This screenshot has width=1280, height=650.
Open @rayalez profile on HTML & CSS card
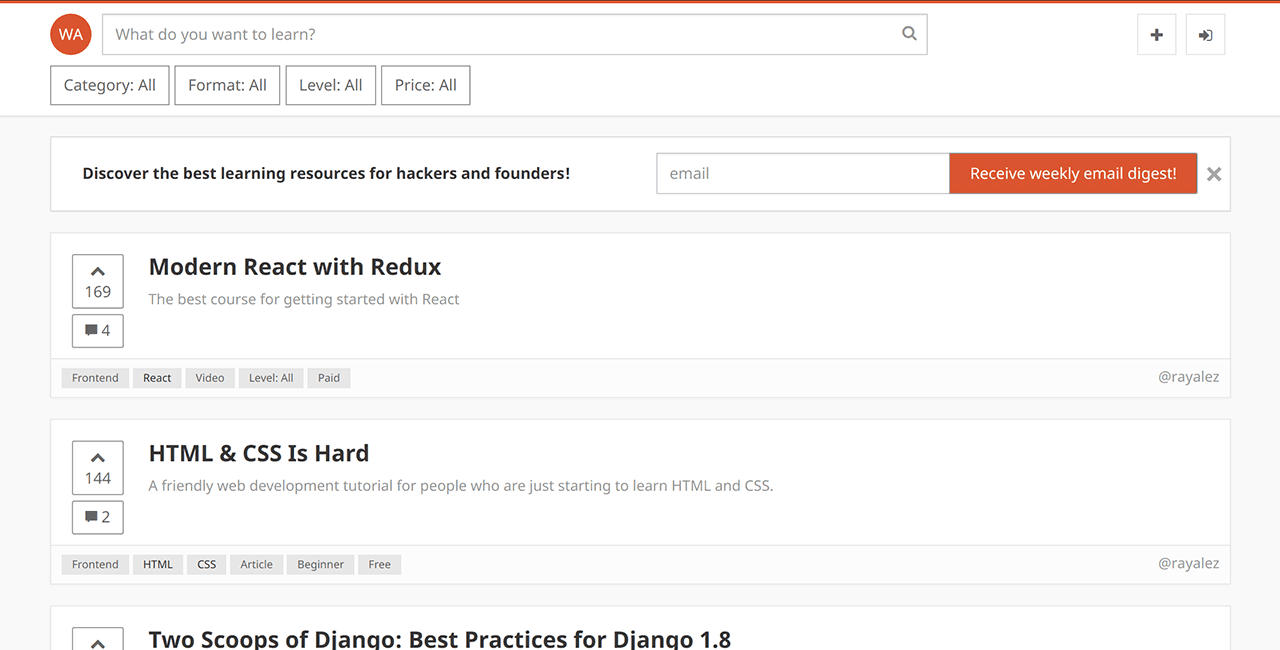coord(1188,563)
